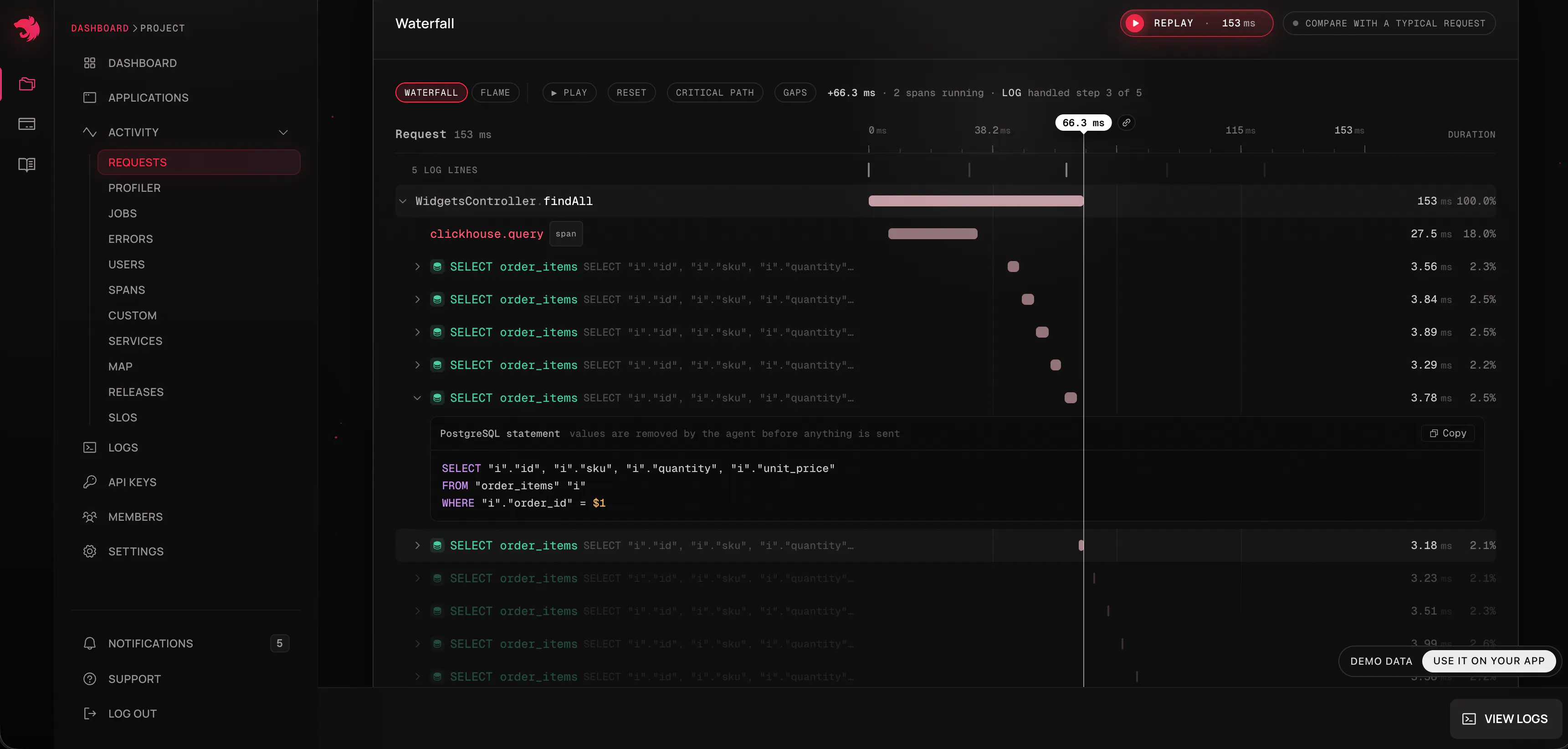Open the billing card icon in rail

tap(27, 124)
